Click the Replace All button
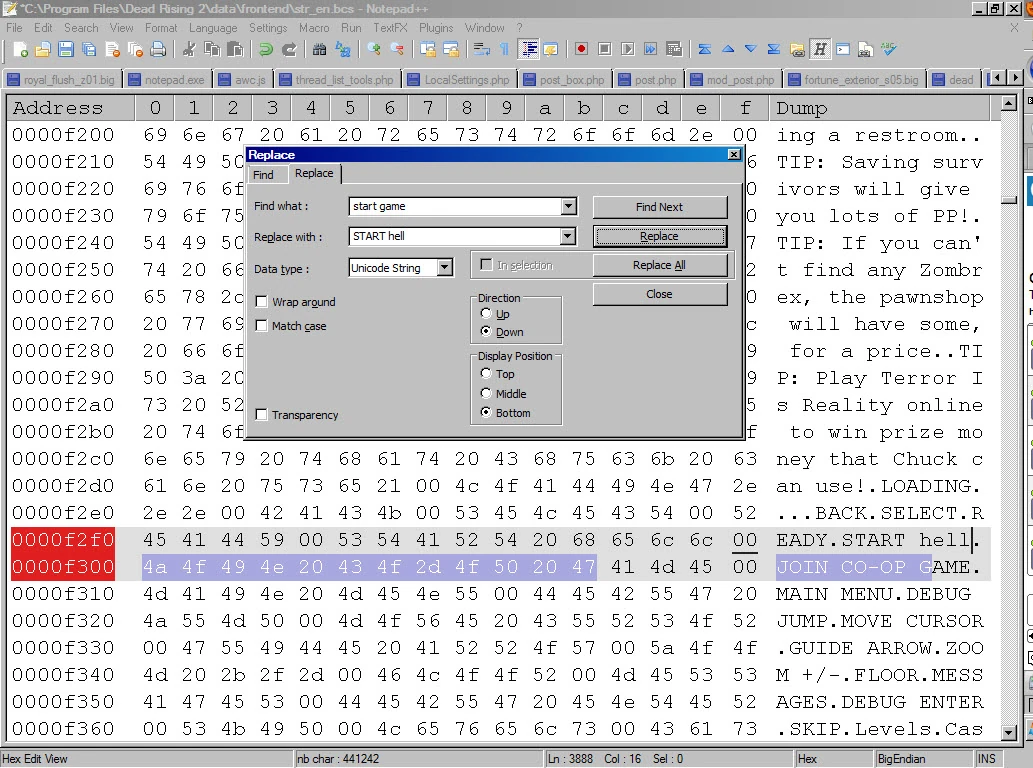Screen dimensions: 1033x768 click(659, 265)
